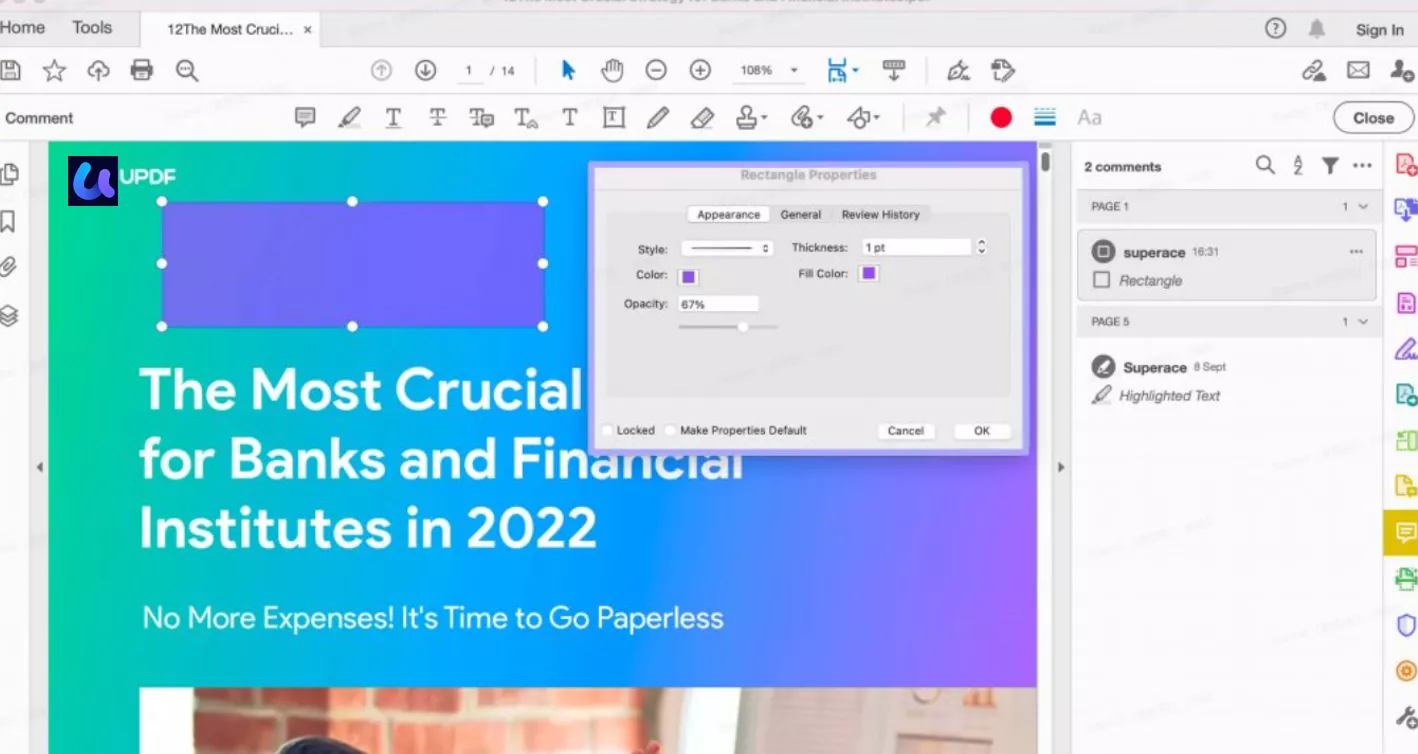Open the search in comments panel
This screenshot has height=754, width=1418.
(1265, 165)
